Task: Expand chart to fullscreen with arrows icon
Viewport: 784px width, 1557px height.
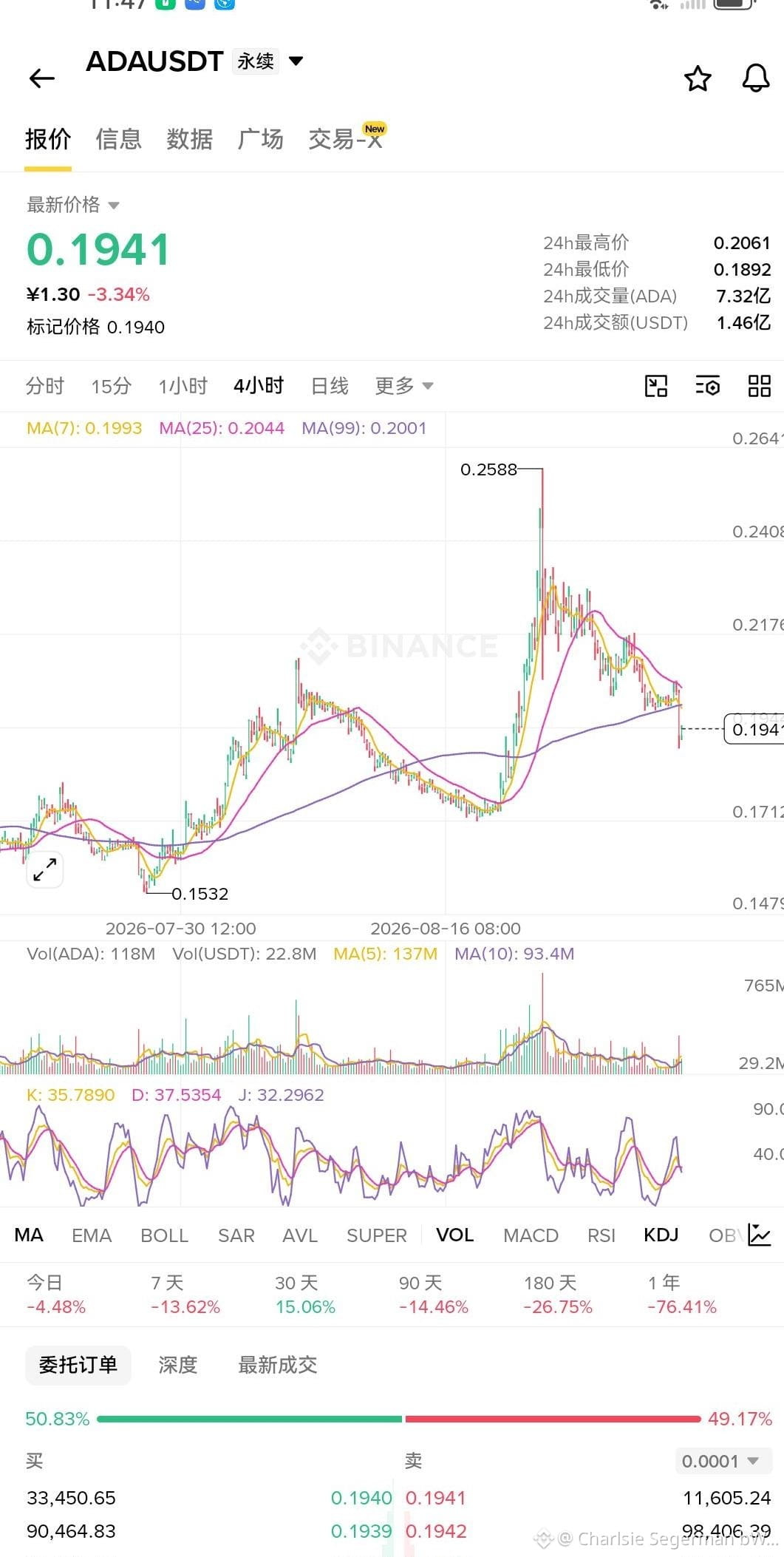Action: (45, 870)
